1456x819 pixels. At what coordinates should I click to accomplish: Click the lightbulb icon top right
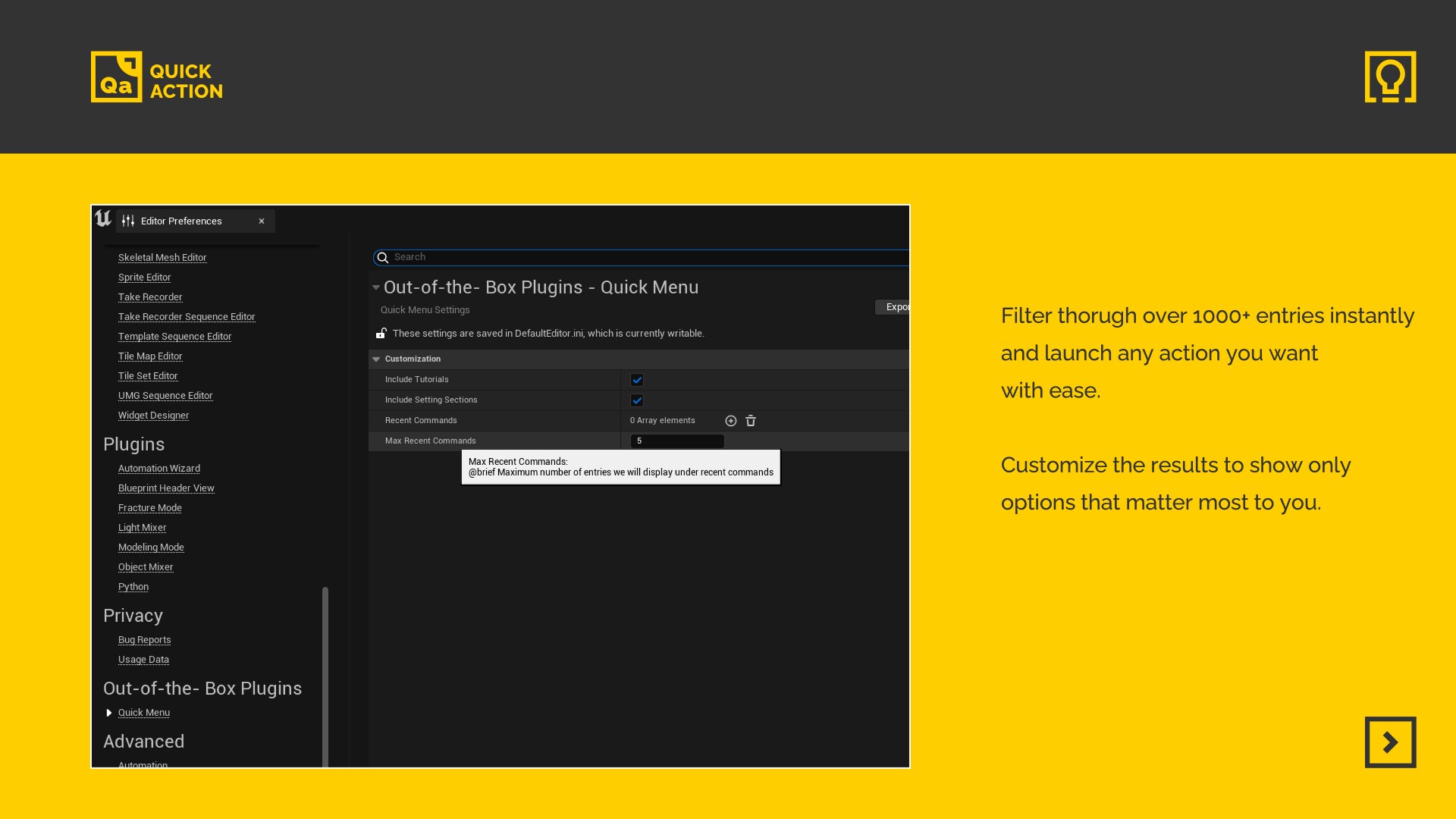pyautogui.click(x=1390, y=77)
